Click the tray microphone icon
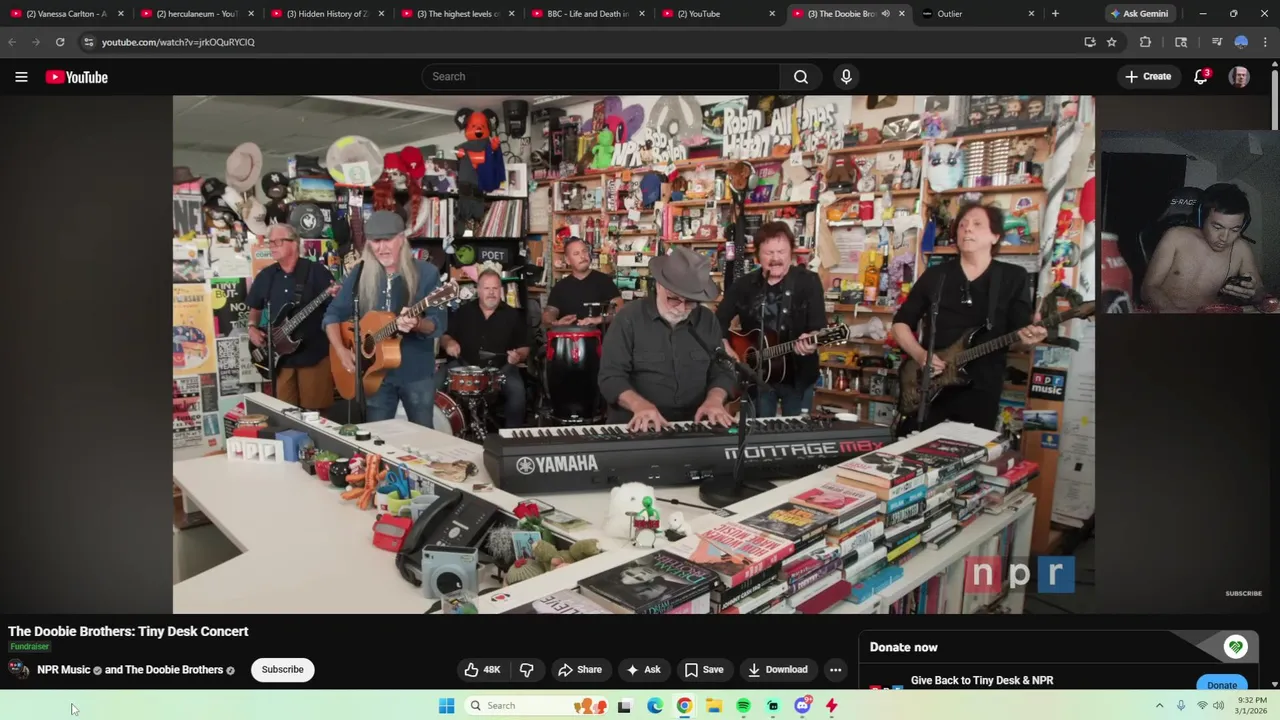This screenshot has width=1280, height=720. [x=1181, y=706]
